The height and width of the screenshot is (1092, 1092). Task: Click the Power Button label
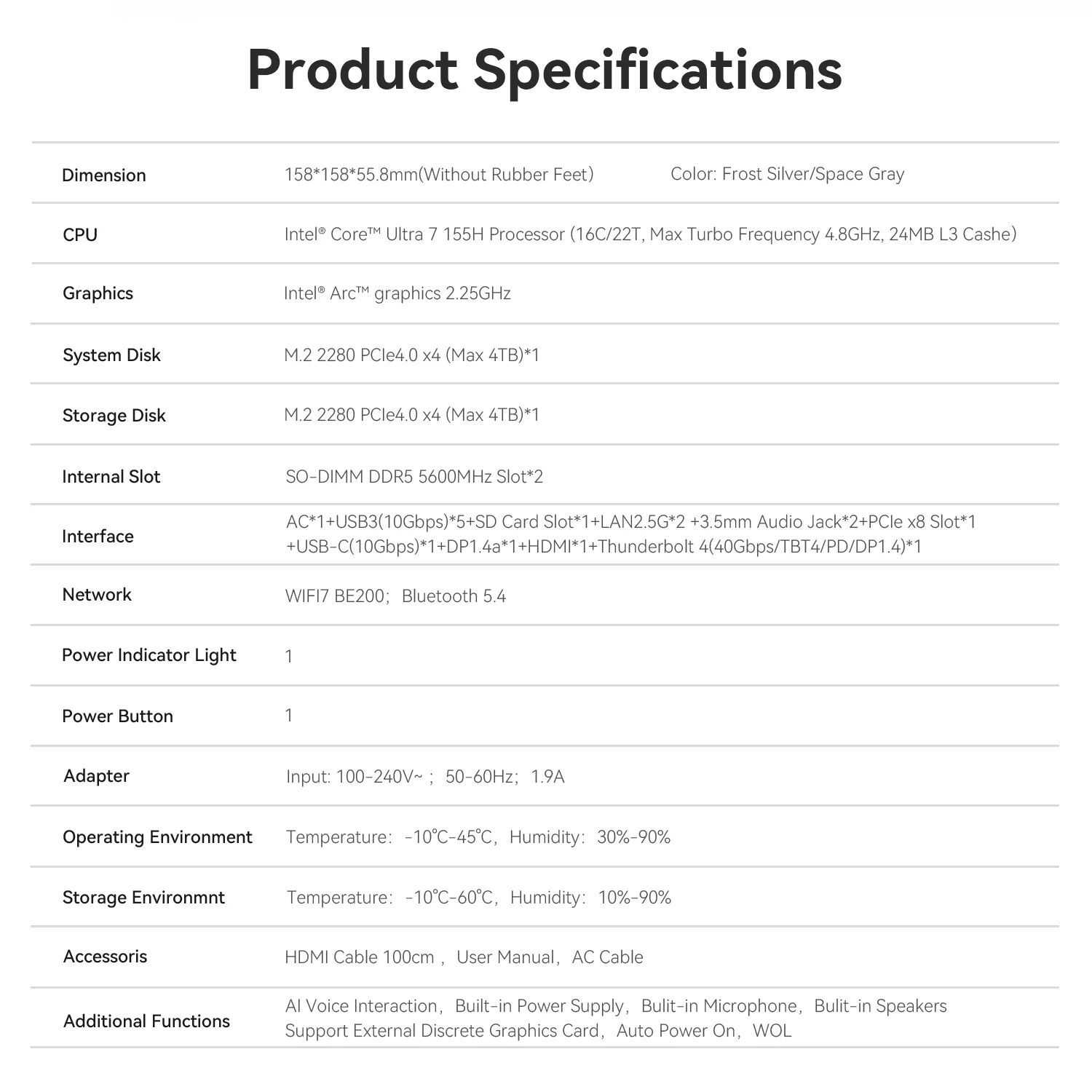tap(117, 716)
